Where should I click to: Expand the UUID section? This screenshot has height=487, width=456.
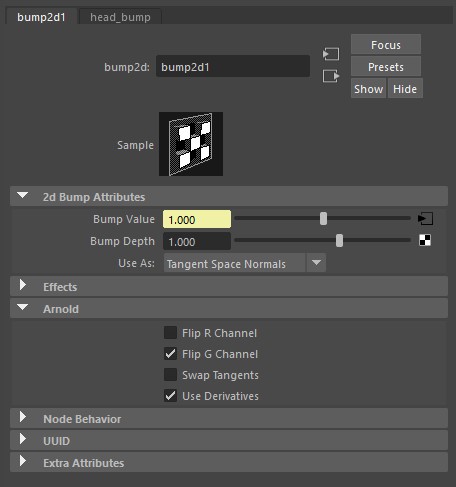click(229, 441)
